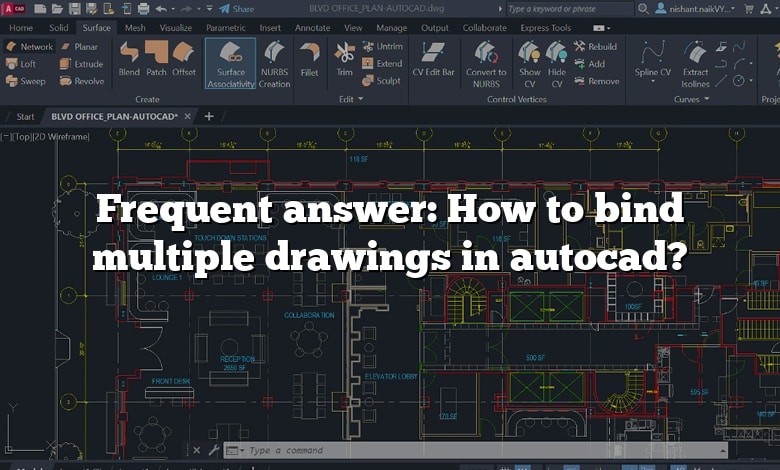Open the Top view control

click(21, 137)
